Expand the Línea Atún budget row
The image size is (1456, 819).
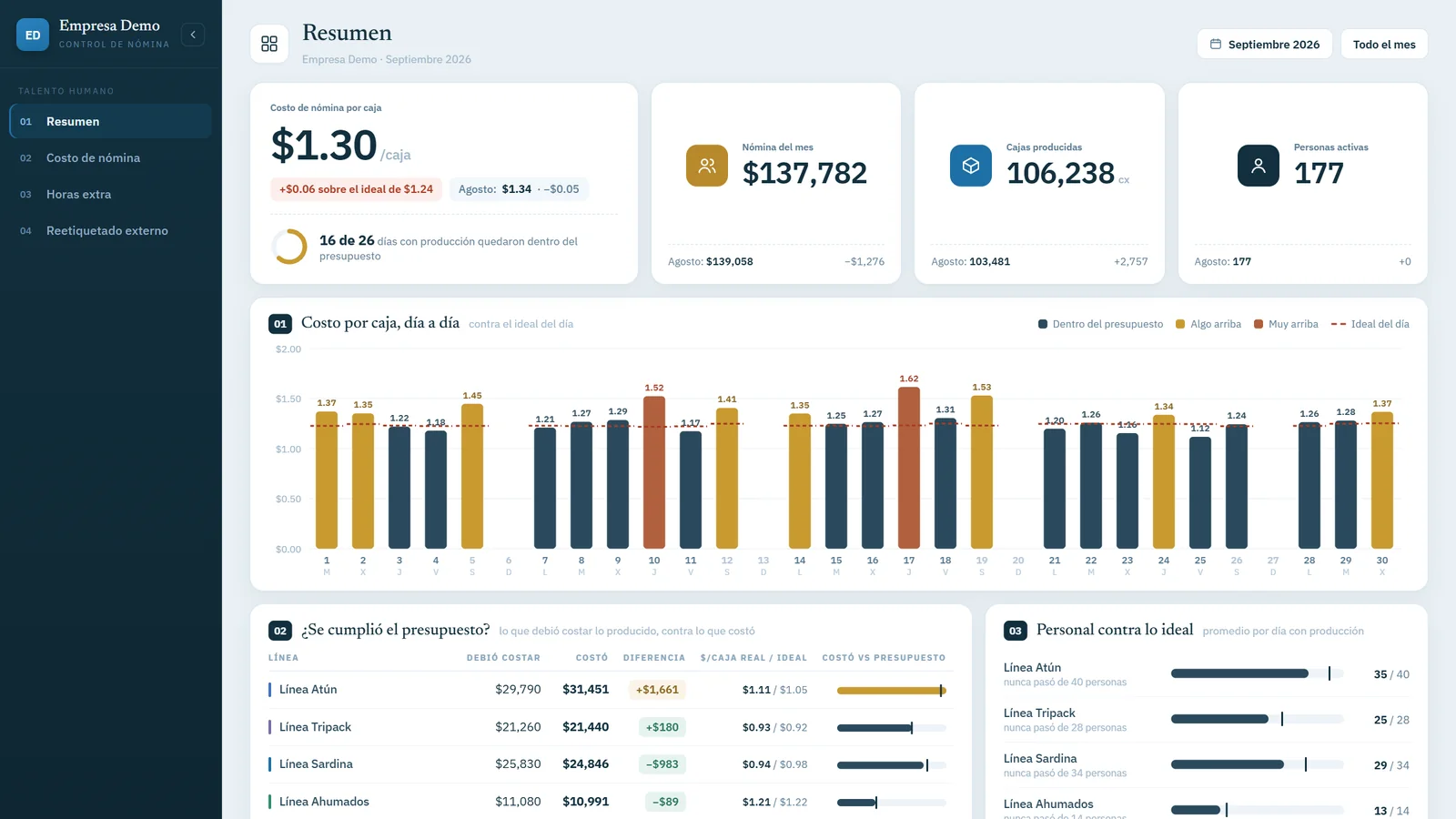611,690
